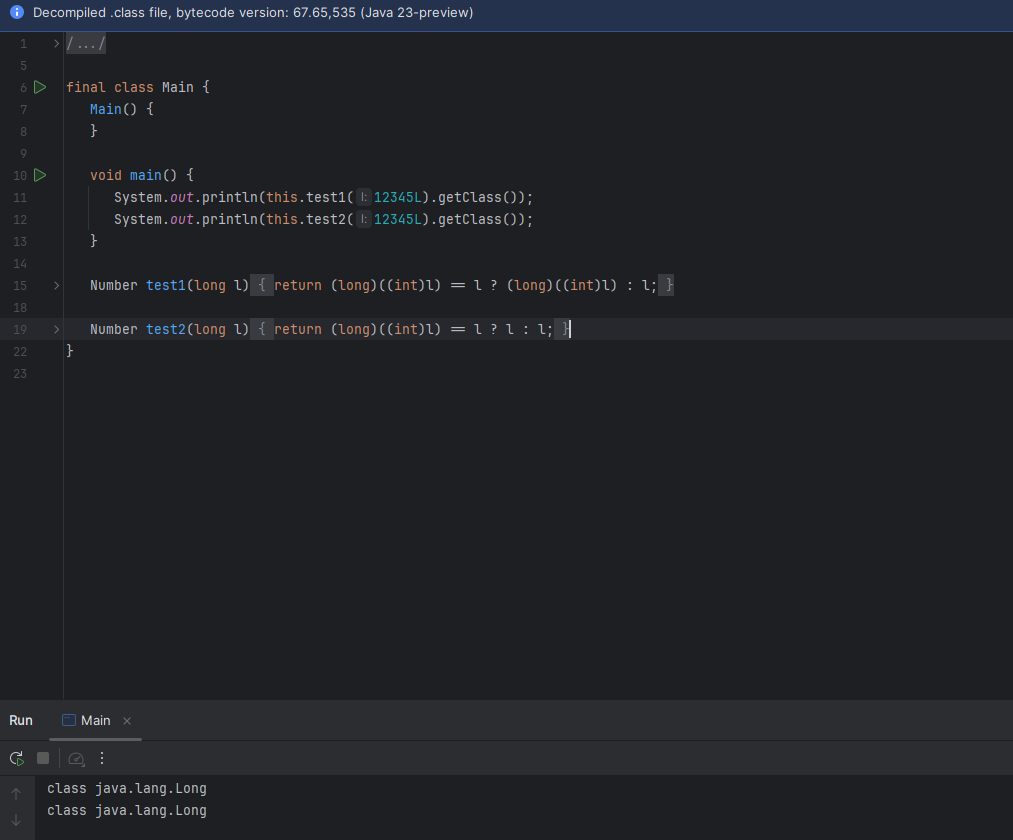Image resolution: width=1013 pixels, height=840 pixels.
Task: Click the Run tool window title
Action: (x=21, y=720)
